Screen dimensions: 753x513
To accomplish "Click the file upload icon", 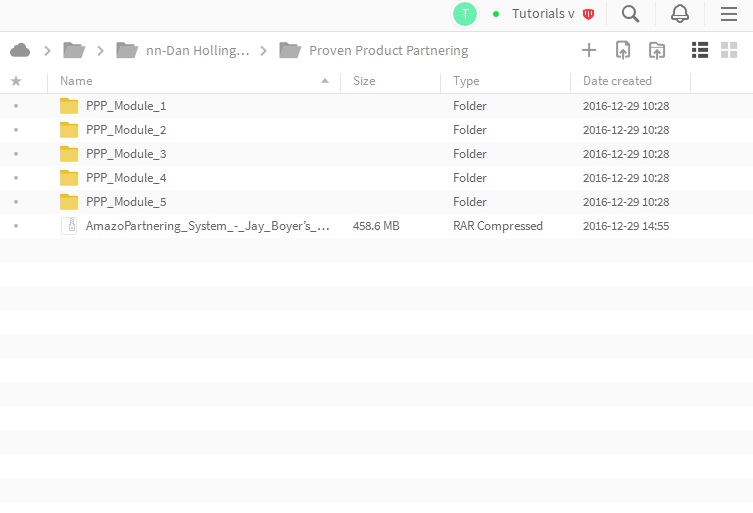I will pyautogui.click(x=623, y=50).
